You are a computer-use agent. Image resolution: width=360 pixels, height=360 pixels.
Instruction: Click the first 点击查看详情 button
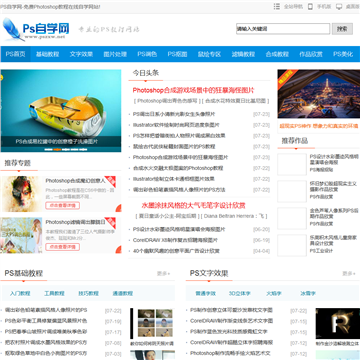(x=62, y=206)
